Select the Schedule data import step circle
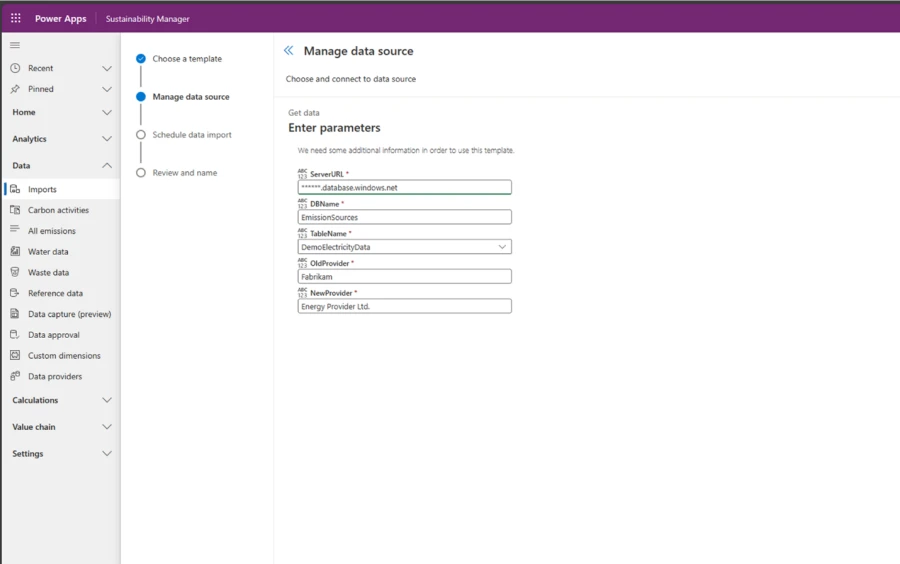The image size is (900, 564). tap(141, 135)
